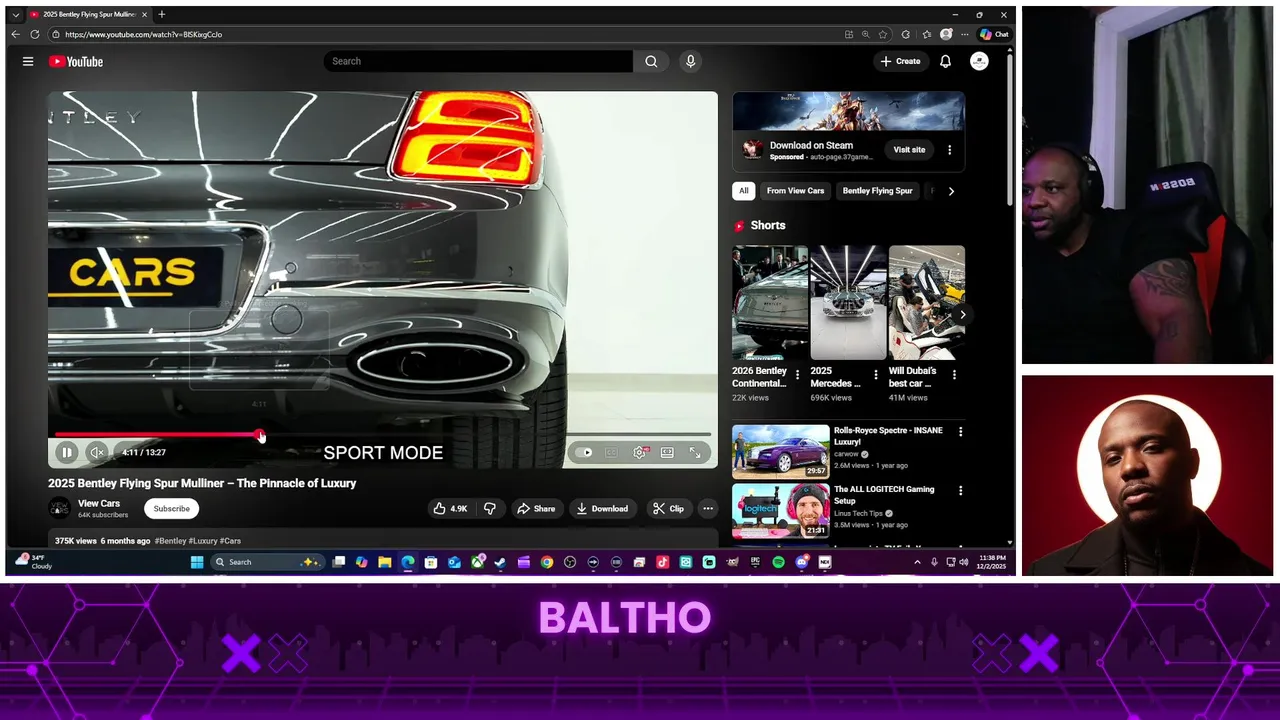Open options menu for the sponsored ad
The image size is (1280, 720).
tap(949, 150)
